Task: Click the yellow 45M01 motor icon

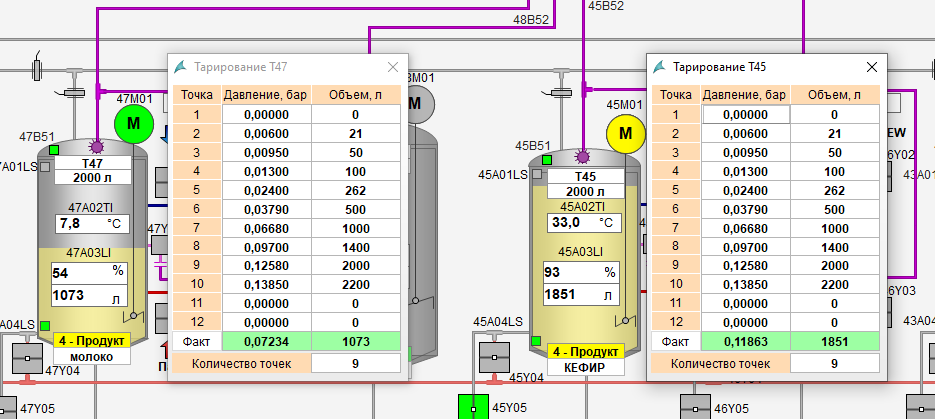Action: point(626,132)
